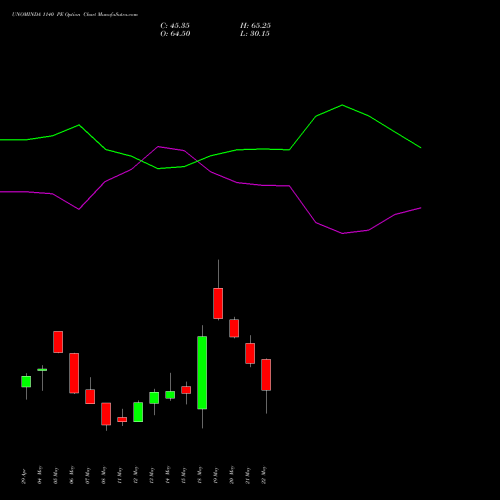Image resolution: width=500 pixels, height=500 pixels.
Task: Click the red candle for 20 May
Action: (x=234, y=328)
